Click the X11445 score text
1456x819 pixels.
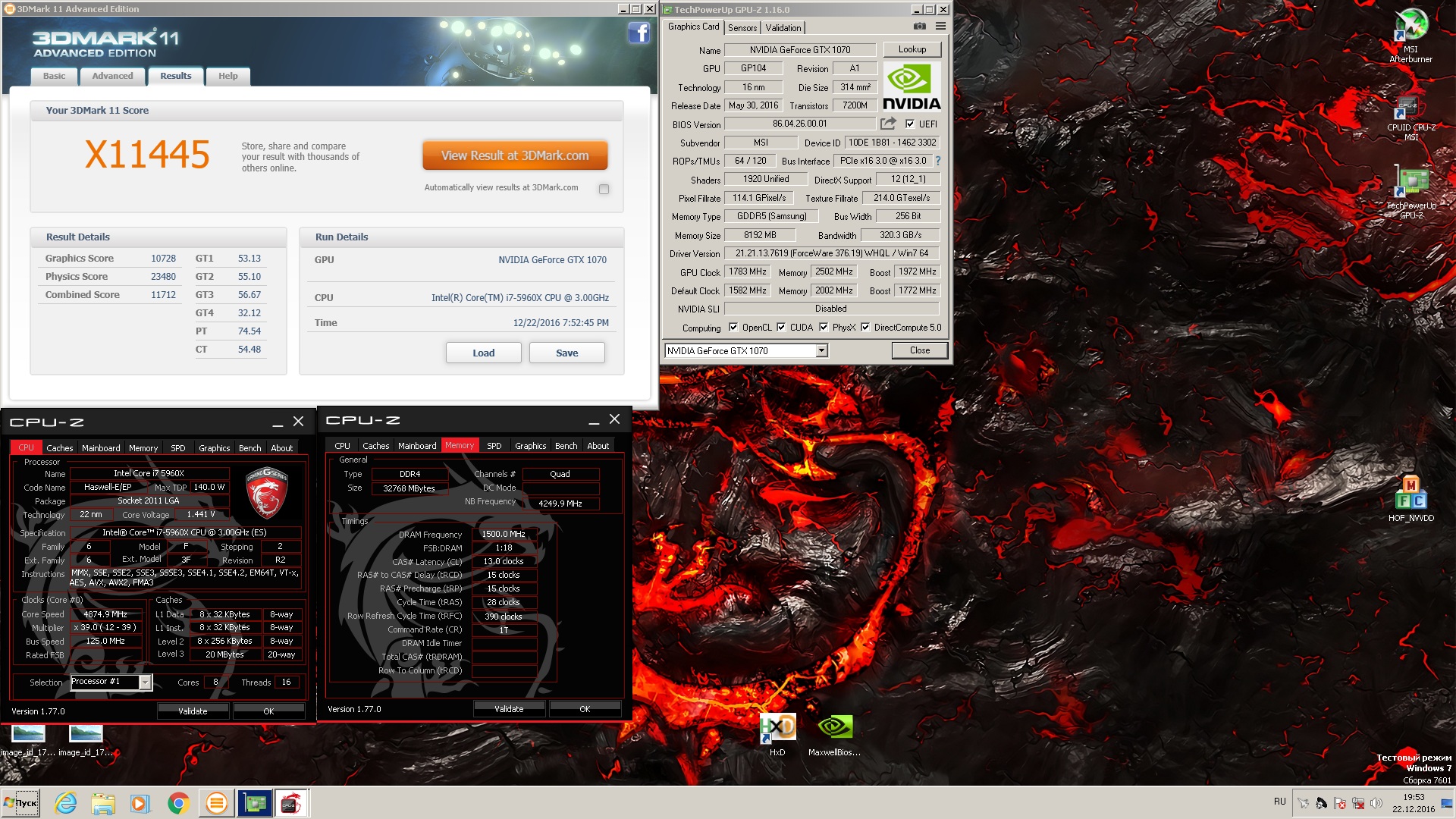pyautogui.click(x=147, y=155)
